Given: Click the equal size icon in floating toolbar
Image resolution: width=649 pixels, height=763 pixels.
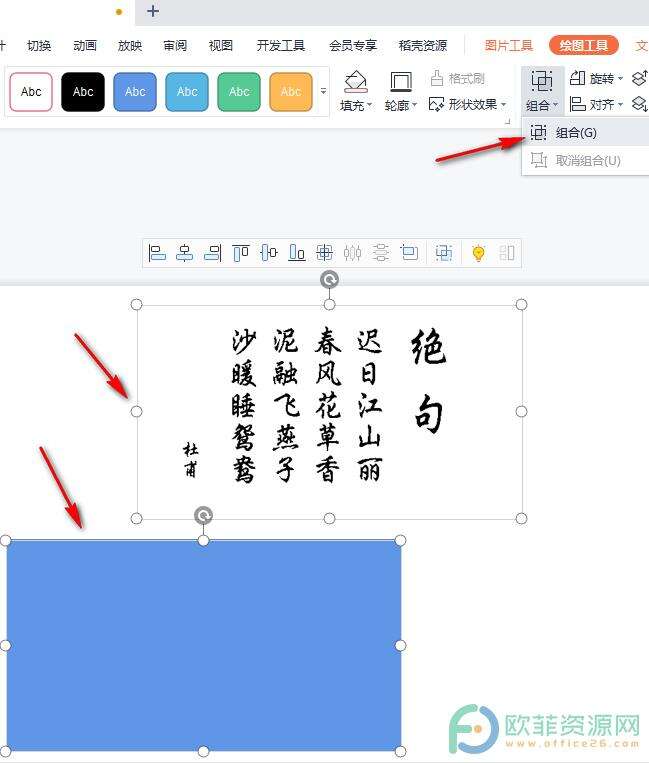Looking at the screenshot, I should (409, 253).
